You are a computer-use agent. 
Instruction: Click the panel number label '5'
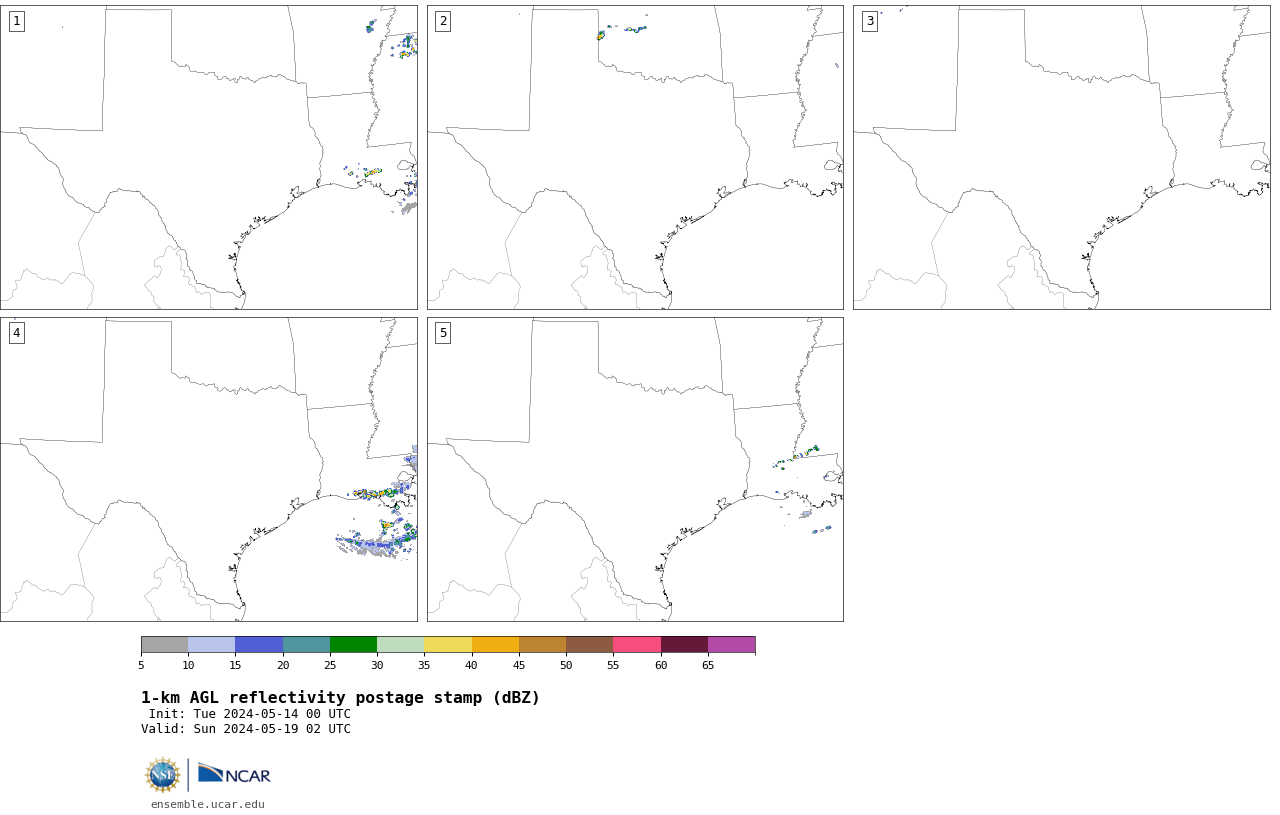coord(443,333)
